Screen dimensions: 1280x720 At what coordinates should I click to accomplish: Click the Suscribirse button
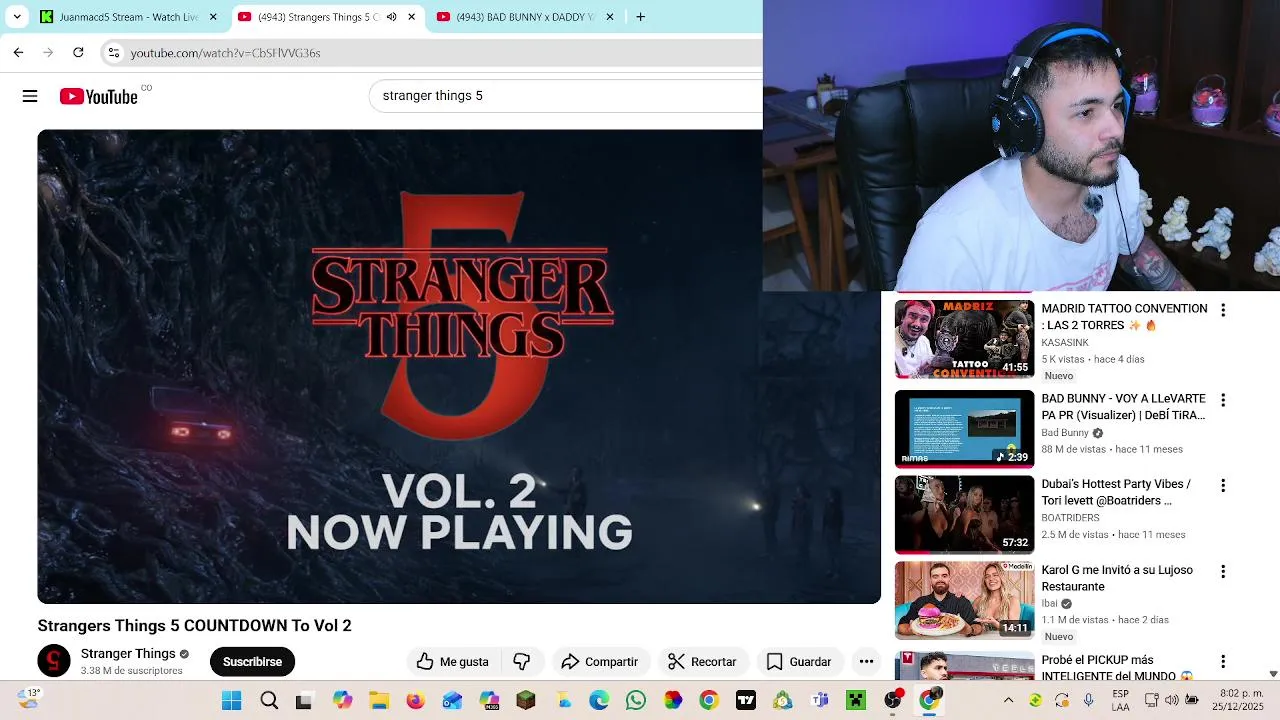252,661
